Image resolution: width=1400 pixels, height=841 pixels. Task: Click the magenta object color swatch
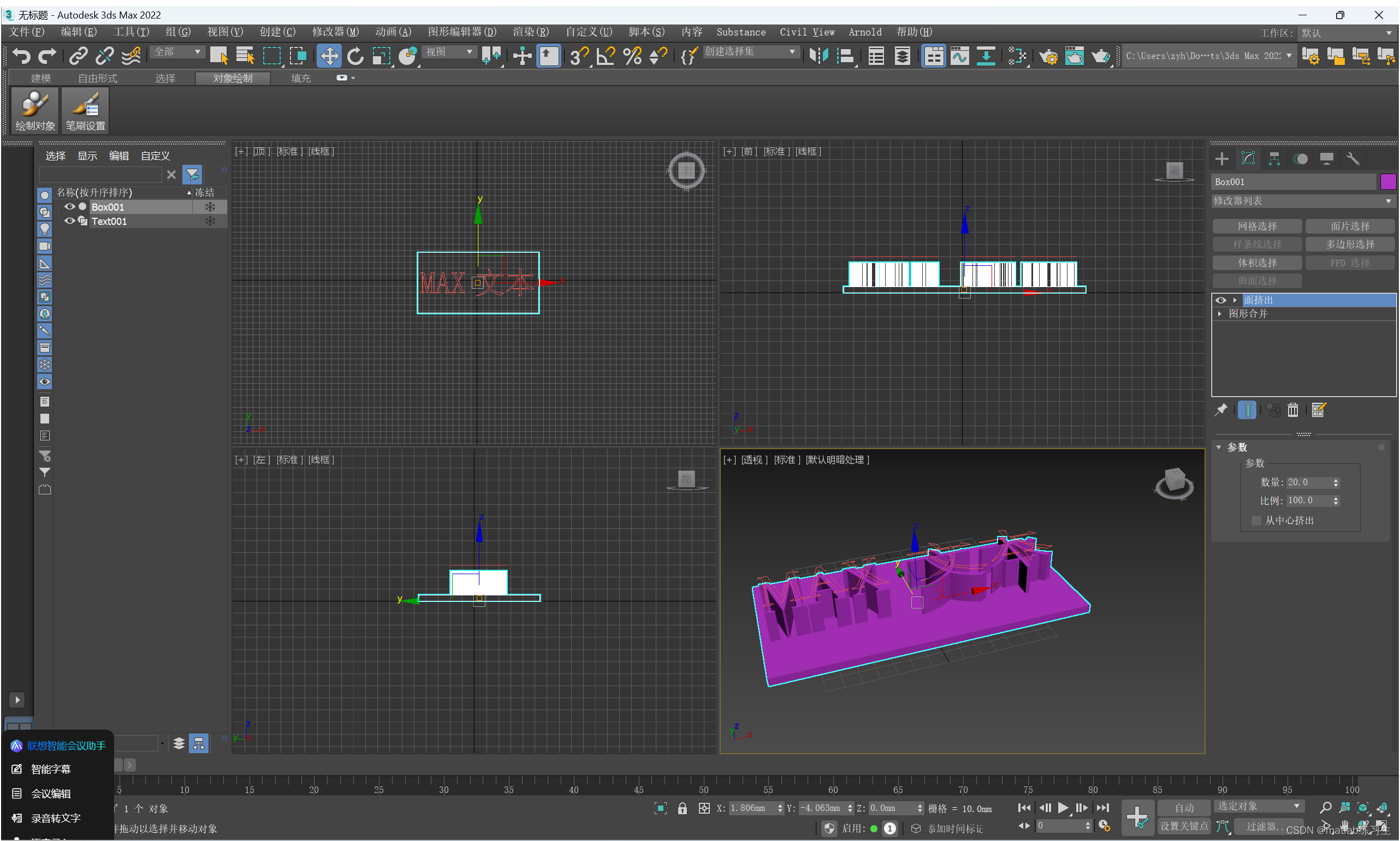pyautogui.click(x=1387, y=182)
